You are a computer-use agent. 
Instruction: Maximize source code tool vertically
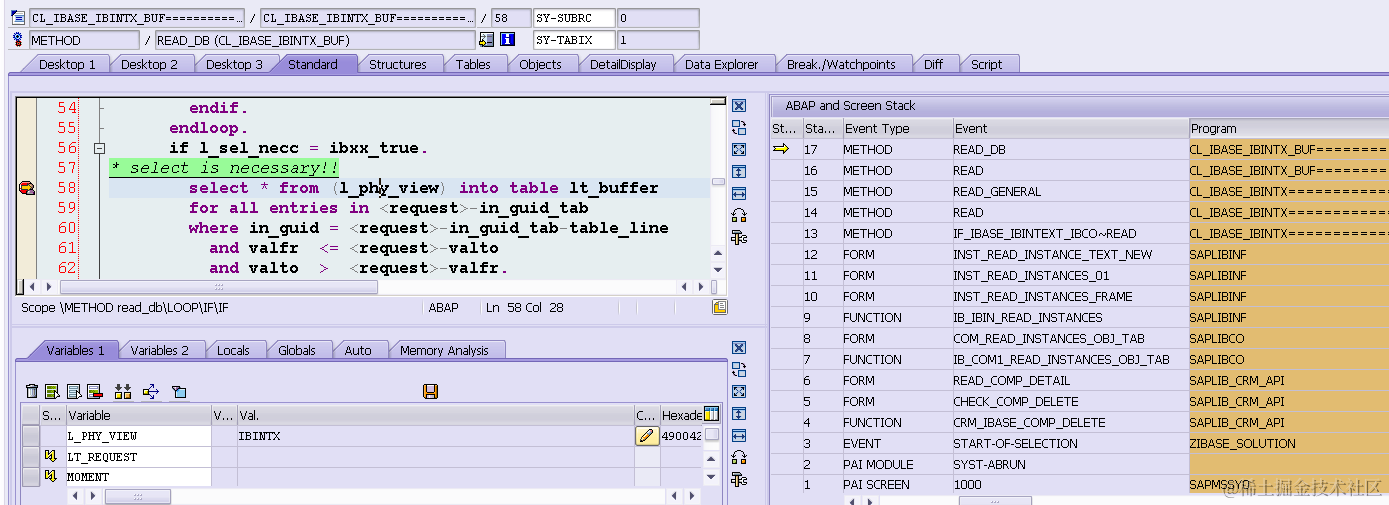[x=739, y=171]
